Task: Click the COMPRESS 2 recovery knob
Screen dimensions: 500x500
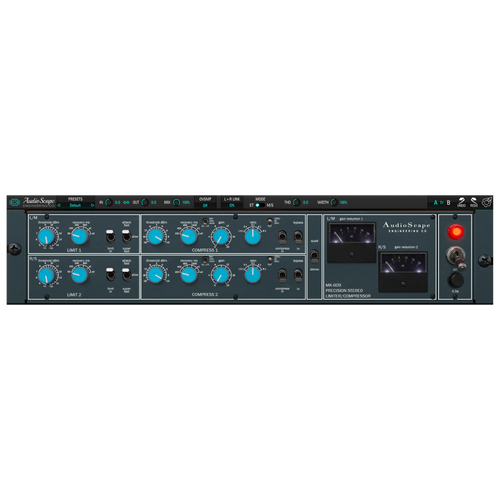Action: (x=189, y=275)
